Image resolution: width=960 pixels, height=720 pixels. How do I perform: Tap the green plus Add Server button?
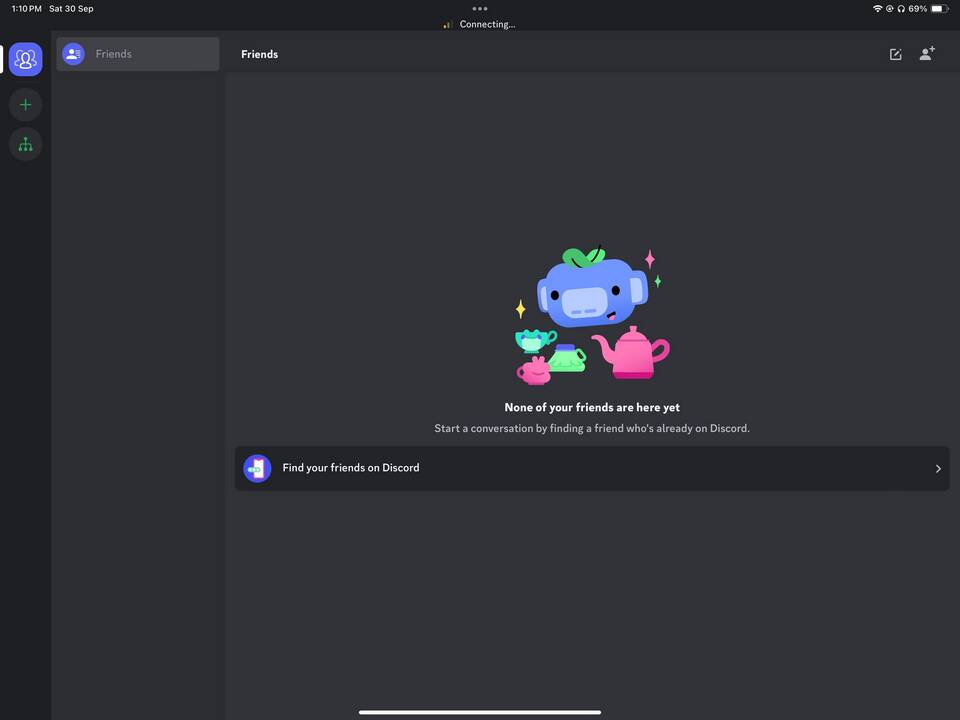pyautogui.click(x=25, y=105)
